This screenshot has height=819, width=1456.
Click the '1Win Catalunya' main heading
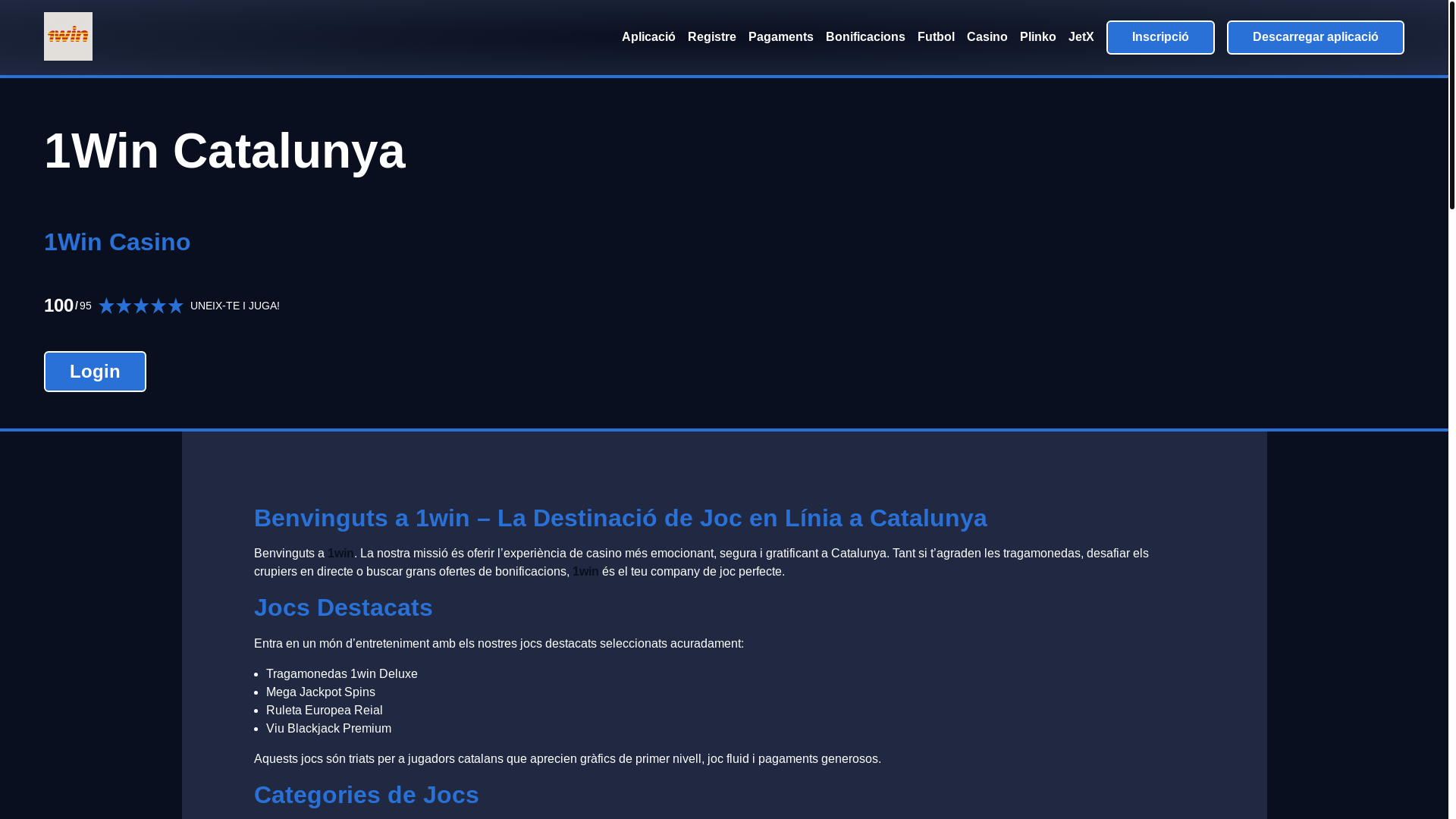tap(224, 151)
